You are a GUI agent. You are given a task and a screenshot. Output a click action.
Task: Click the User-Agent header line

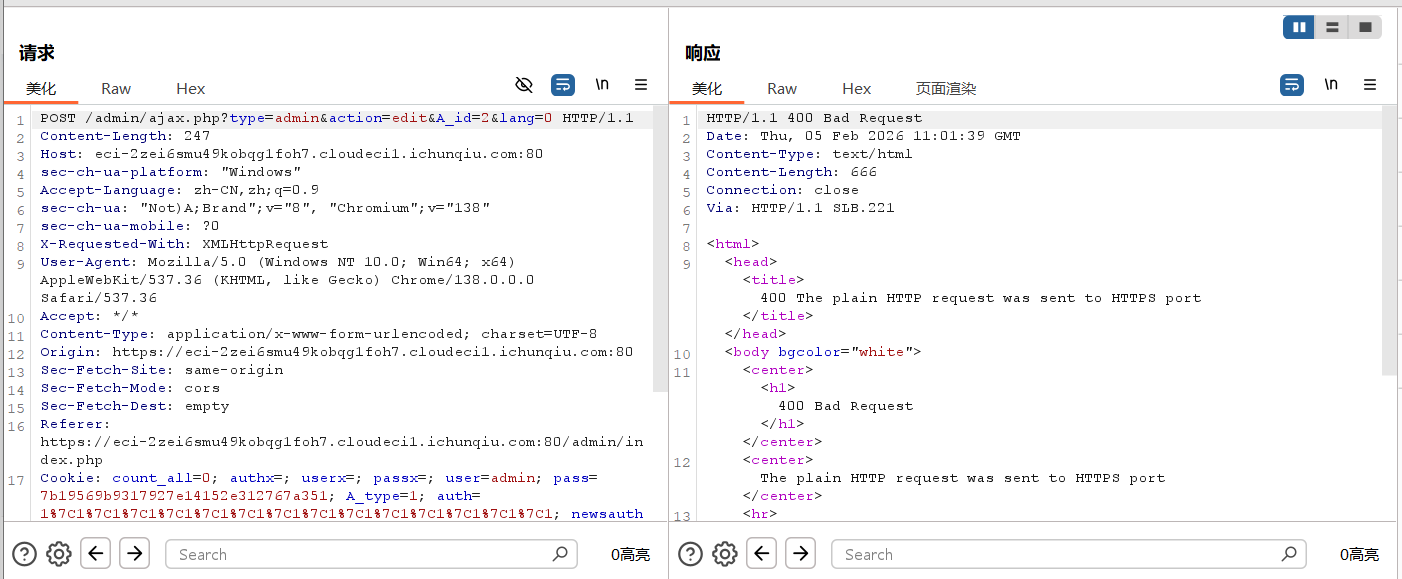tap(287, 280)
